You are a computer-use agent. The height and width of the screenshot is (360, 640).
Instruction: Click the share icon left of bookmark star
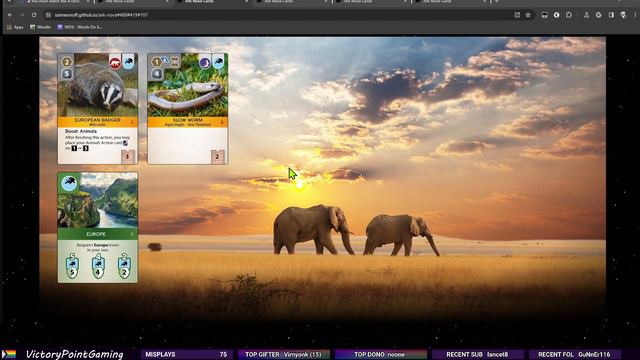click(517, 15)
